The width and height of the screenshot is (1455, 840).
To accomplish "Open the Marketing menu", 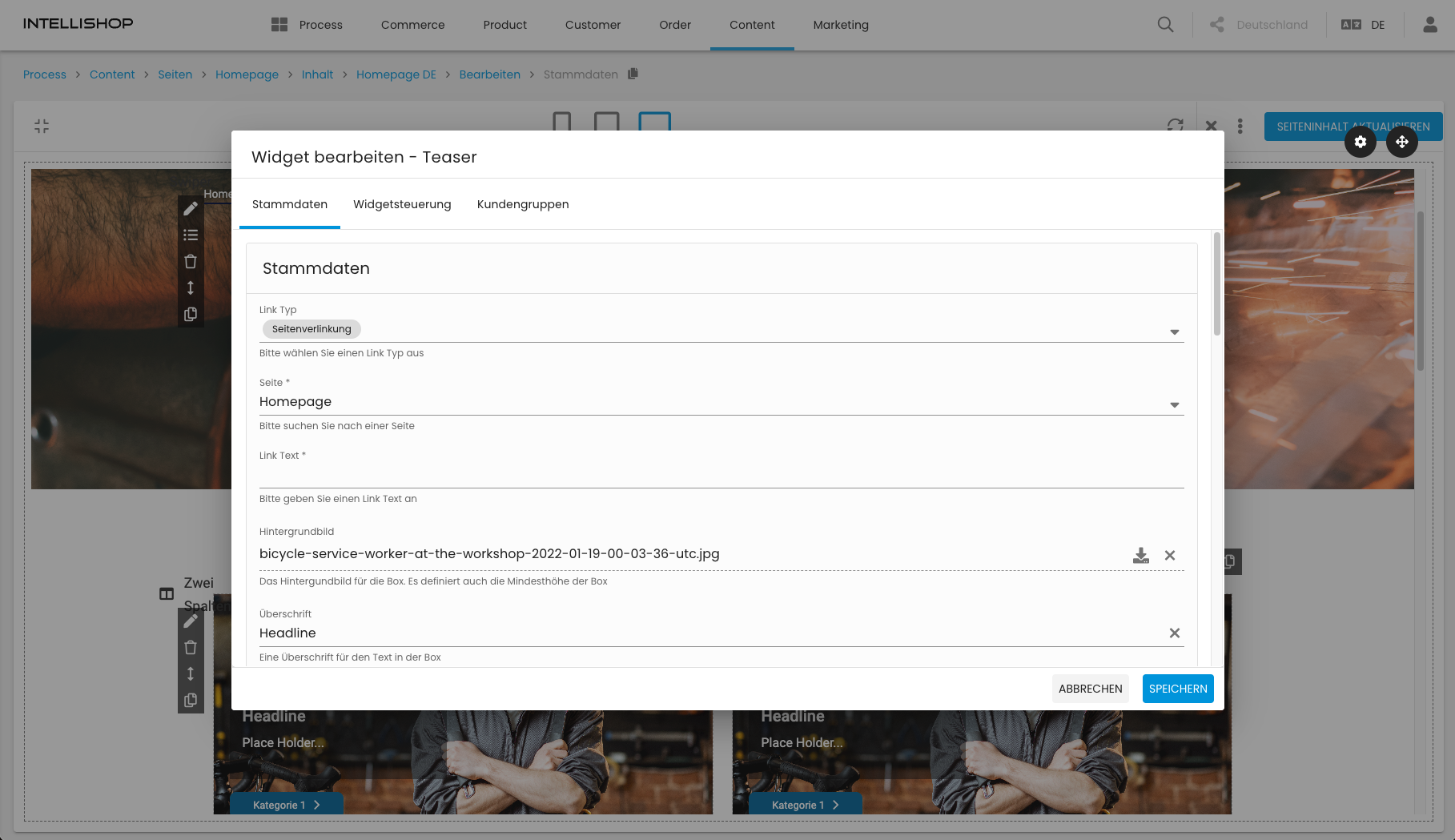I will (841, 25).
